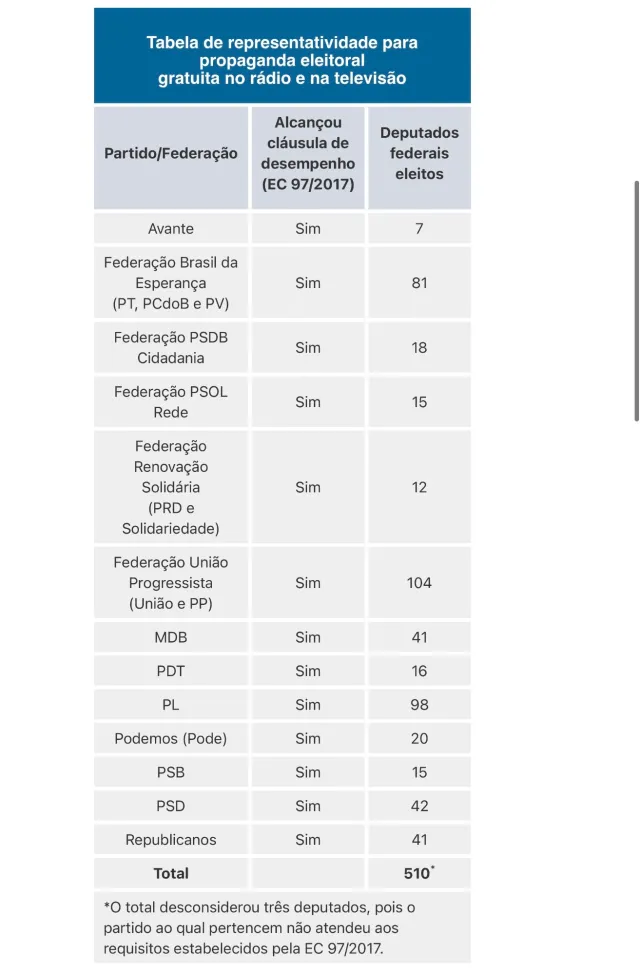The width and height of the screenshot is (640, 974).
Task: Click the table title banner
Action: pos(282,56)
